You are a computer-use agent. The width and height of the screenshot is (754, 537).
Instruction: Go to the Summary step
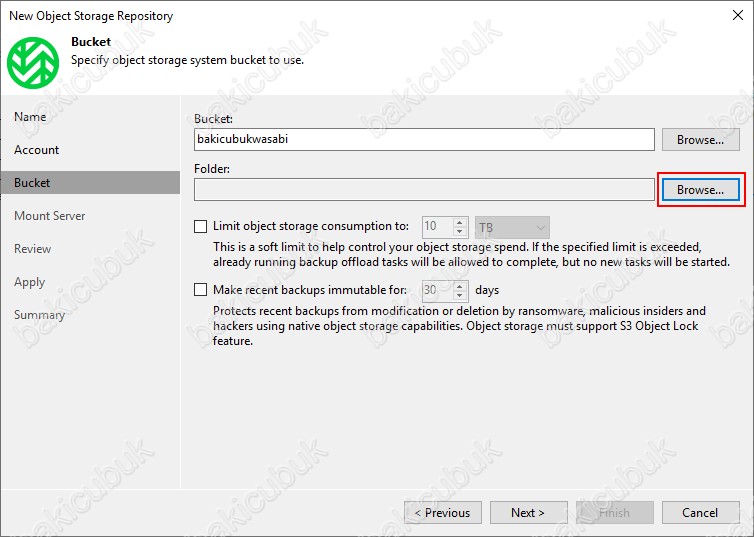point(39,315)
